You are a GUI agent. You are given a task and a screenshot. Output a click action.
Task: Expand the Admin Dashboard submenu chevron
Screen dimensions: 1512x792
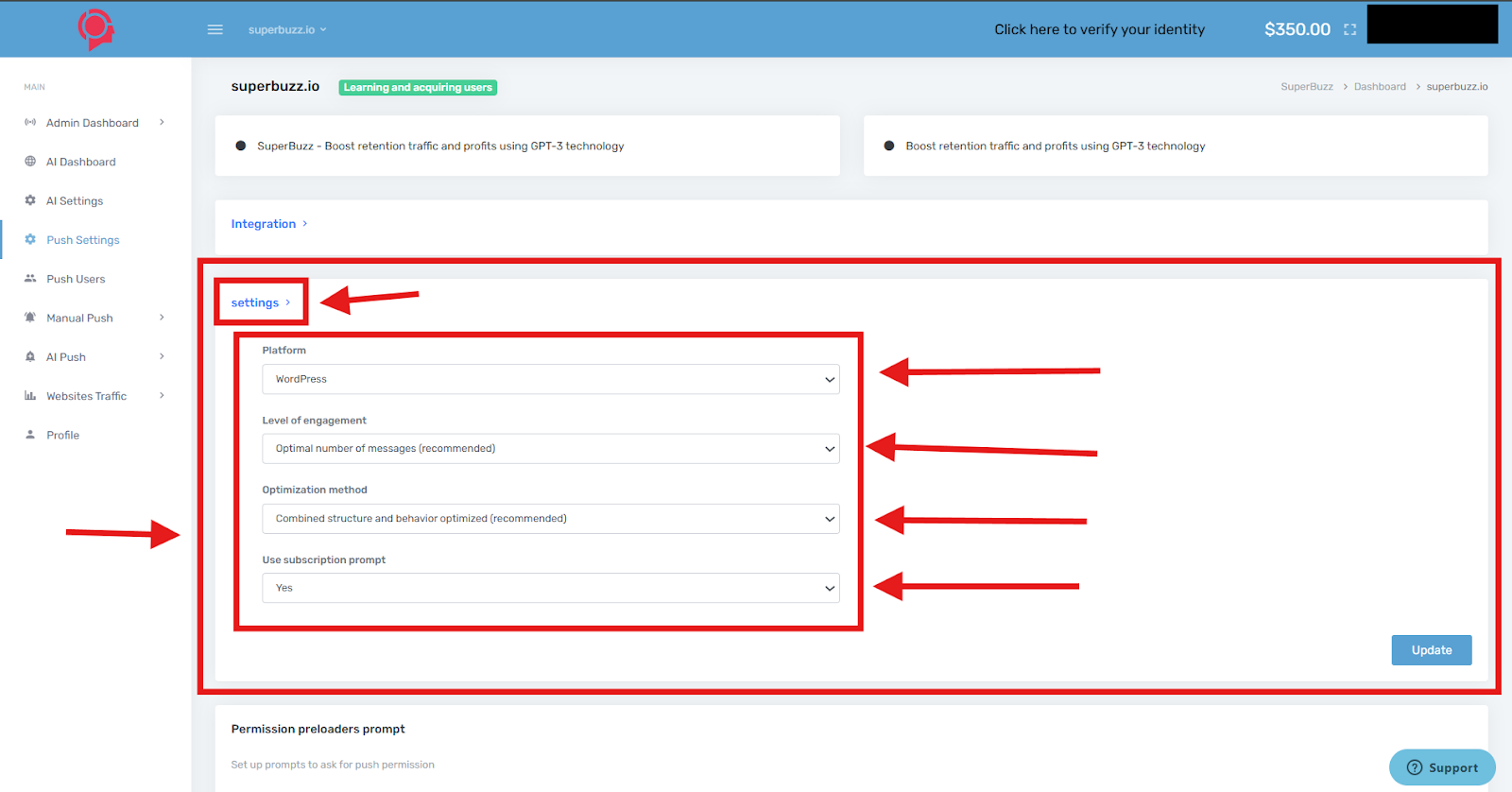click(x=162, y=122)
